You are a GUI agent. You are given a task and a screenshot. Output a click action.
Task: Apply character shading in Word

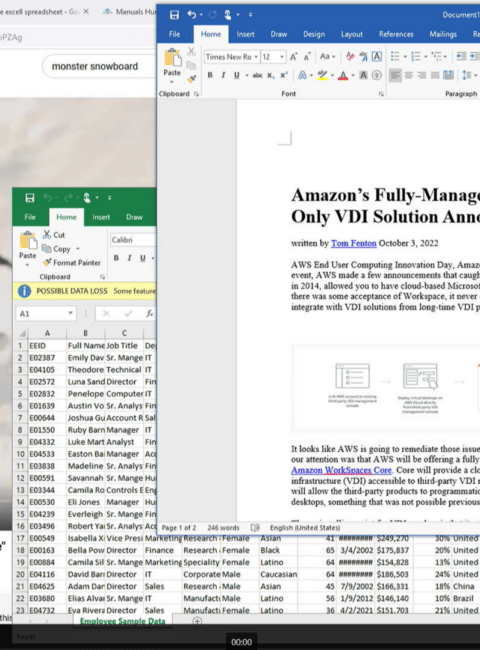363,75
